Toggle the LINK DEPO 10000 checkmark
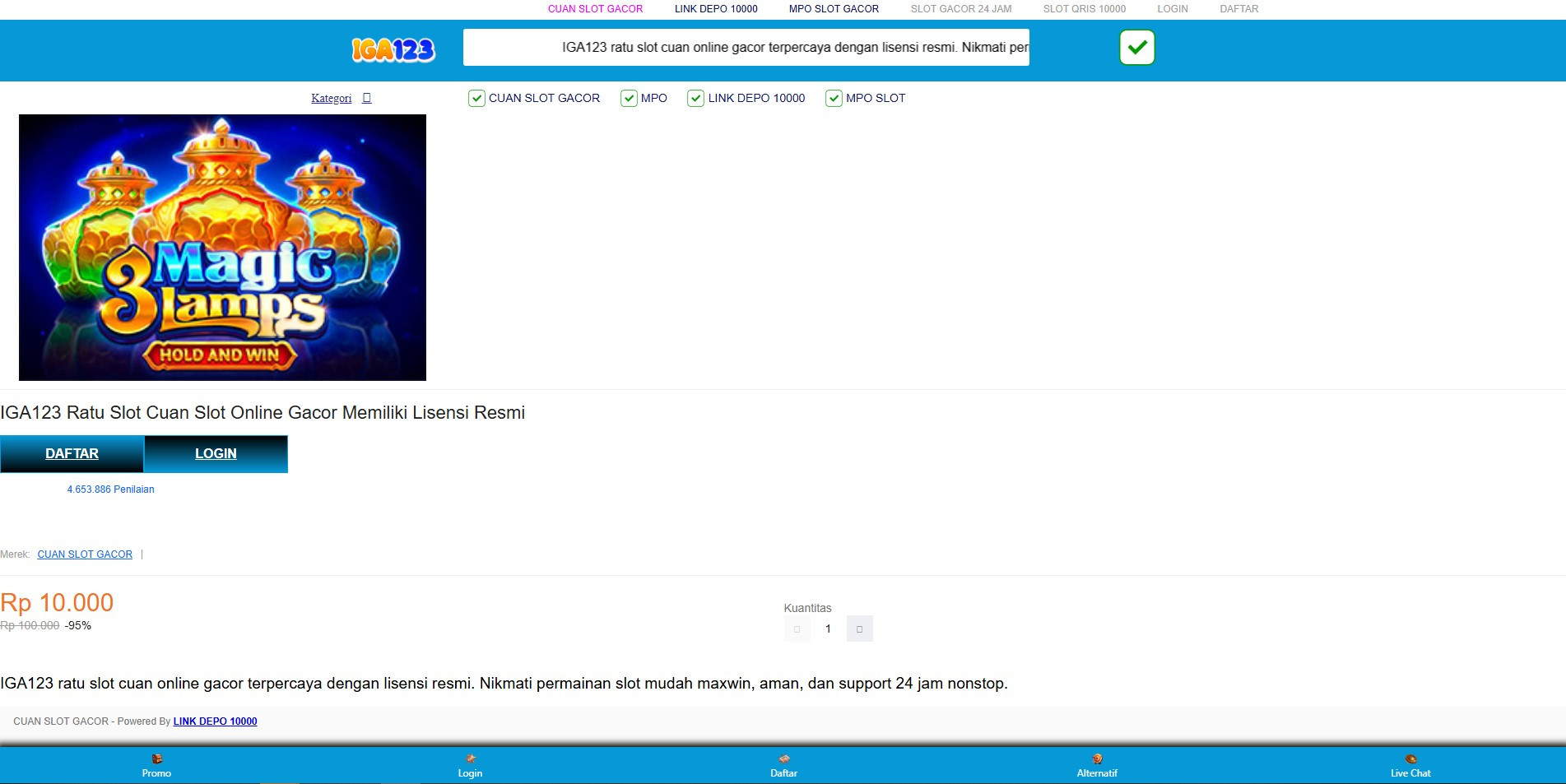 pyautogui.click(x=695, y=99)
